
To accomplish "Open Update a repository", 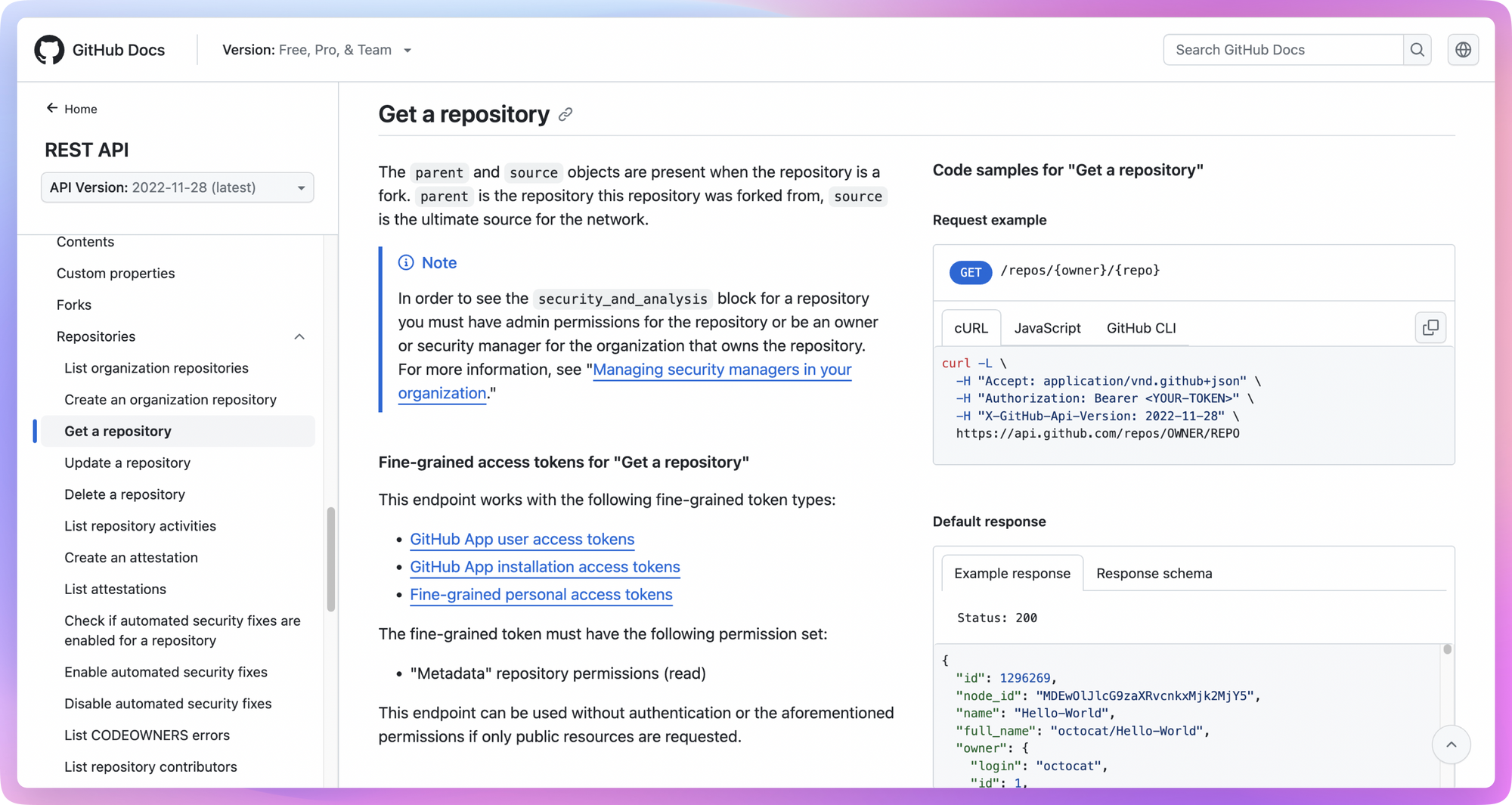I will click(x=127, y=463).
